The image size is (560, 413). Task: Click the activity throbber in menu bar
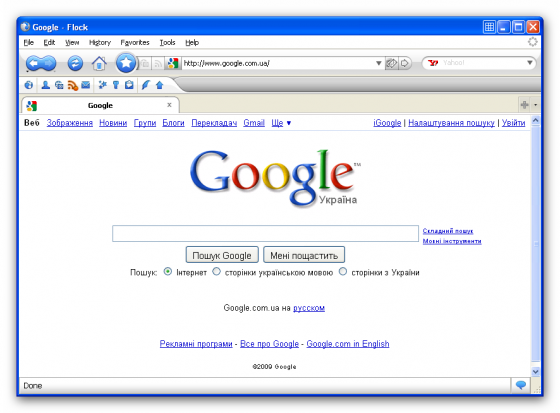pos(532,42)
